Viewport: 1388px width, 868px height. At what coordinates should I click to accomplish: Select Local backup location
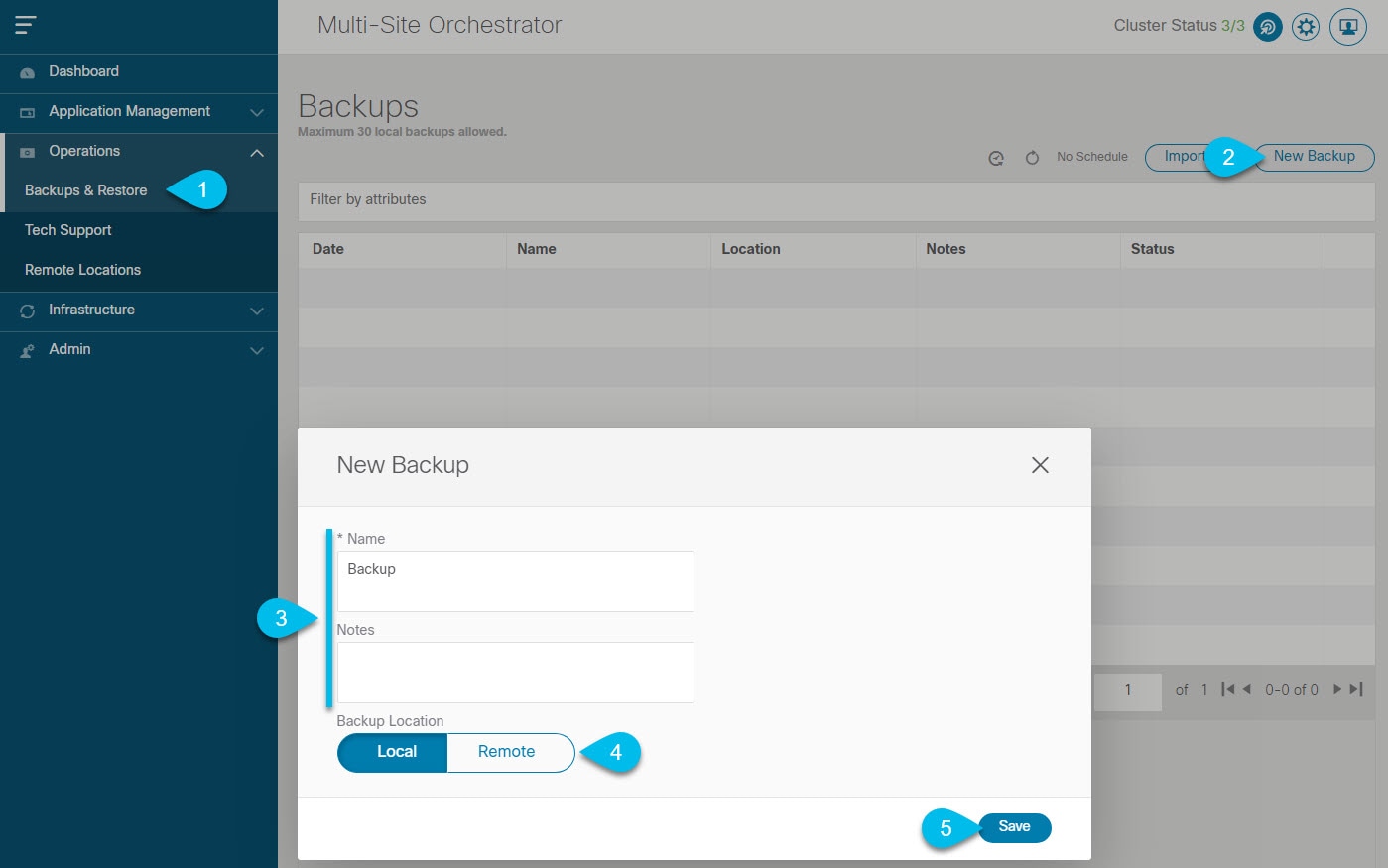pyautogui.click(x=393, y=752)
